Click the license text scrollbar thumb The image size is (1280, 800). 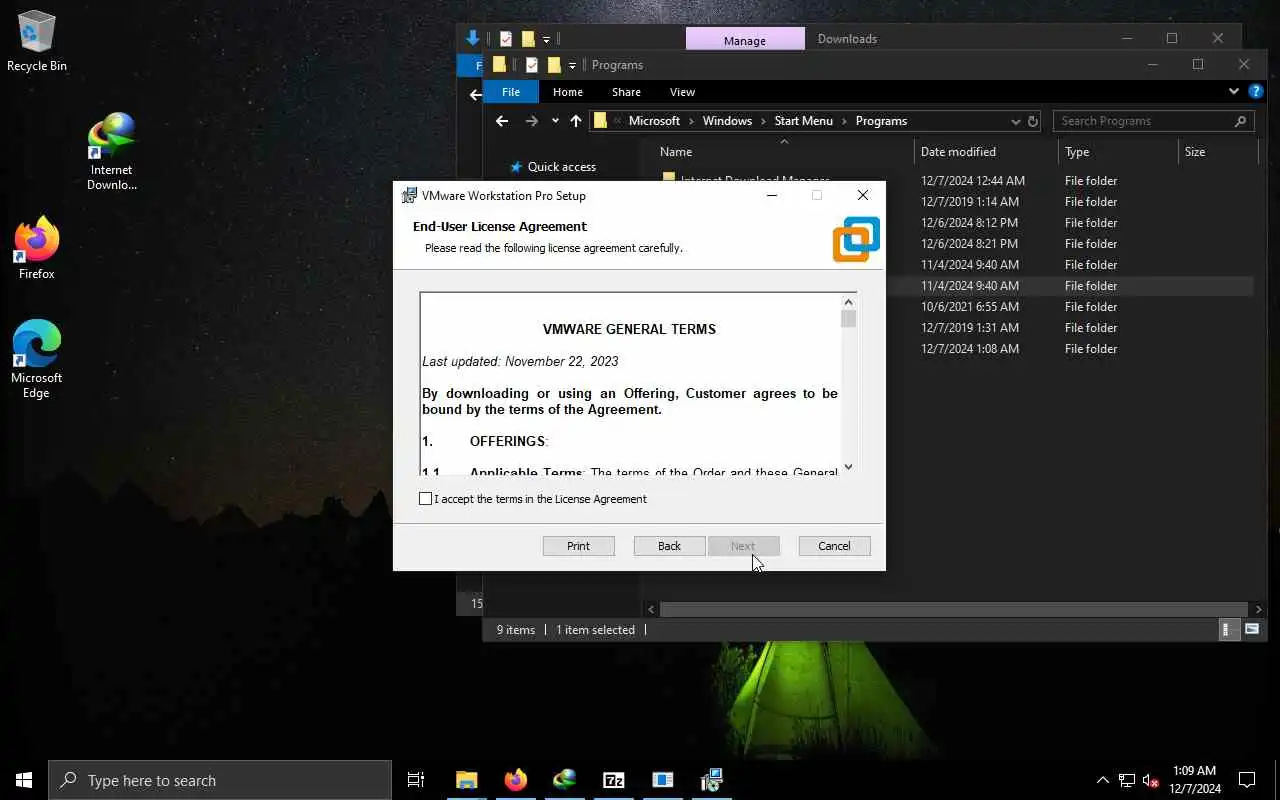point(848,319)
